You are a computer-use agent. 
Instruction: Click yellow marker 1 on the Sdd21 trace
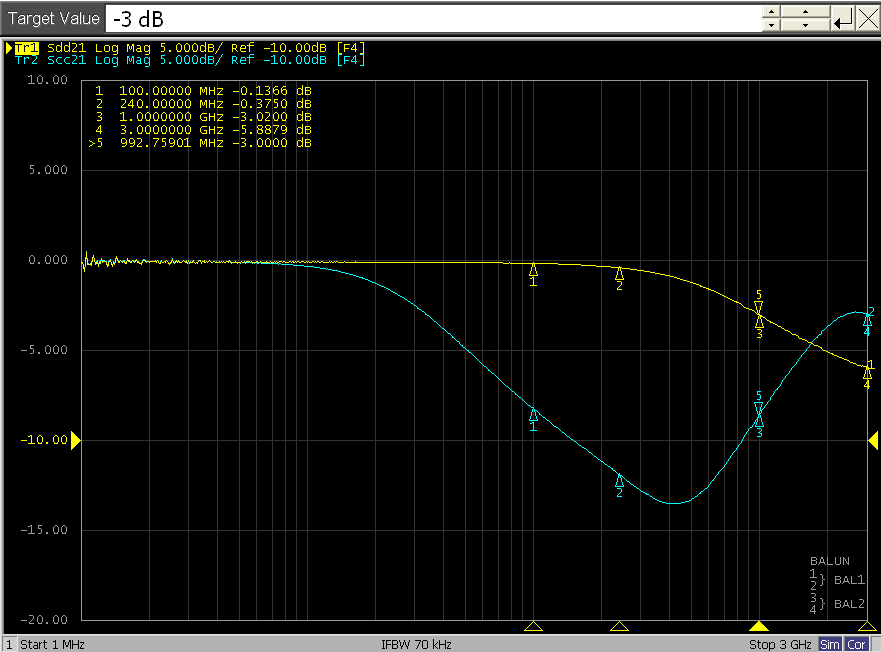(x=533, y=269)
